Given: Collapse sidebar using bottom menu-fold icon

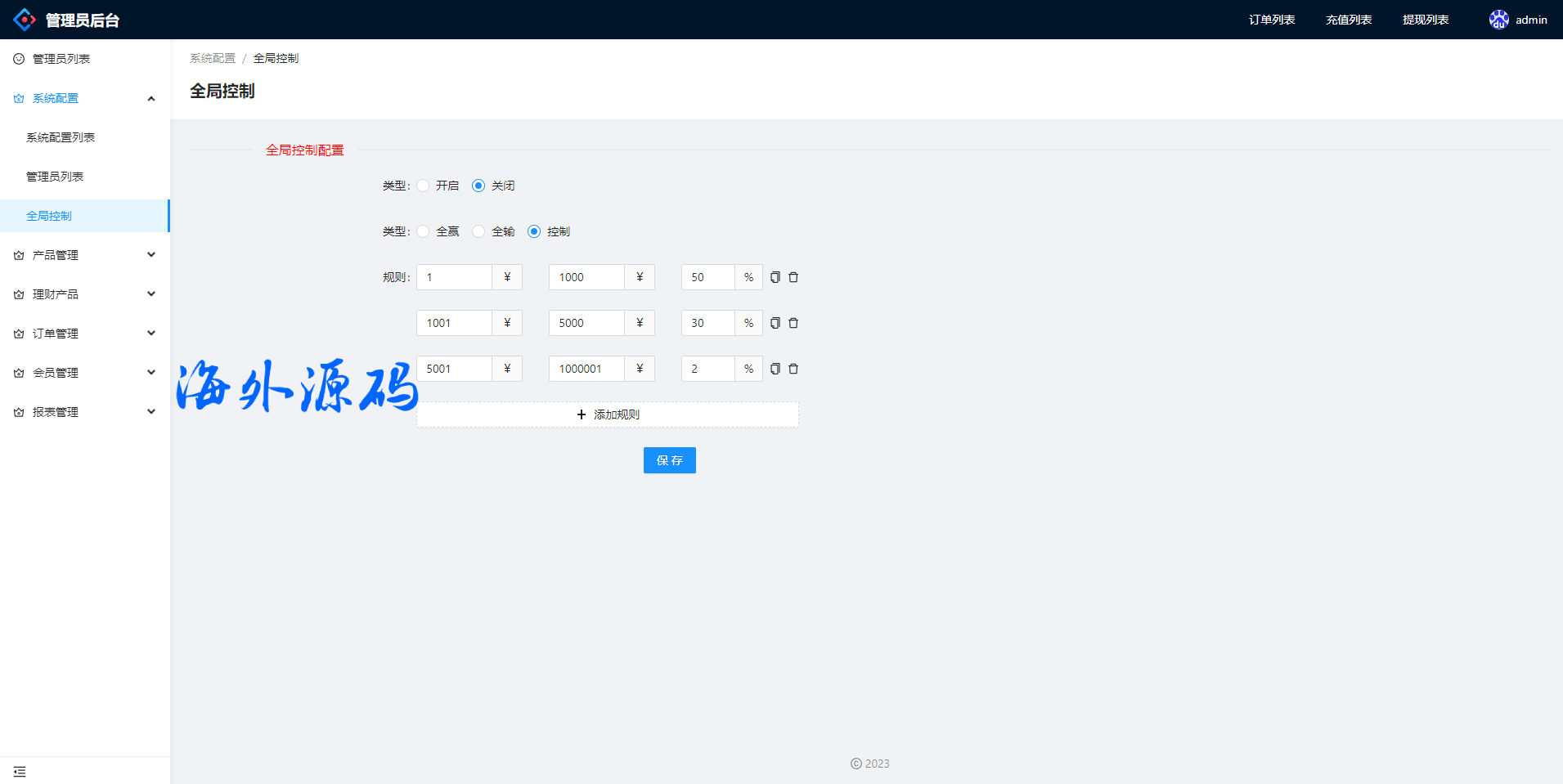Looking at the screenshot, I should point(20,771).
